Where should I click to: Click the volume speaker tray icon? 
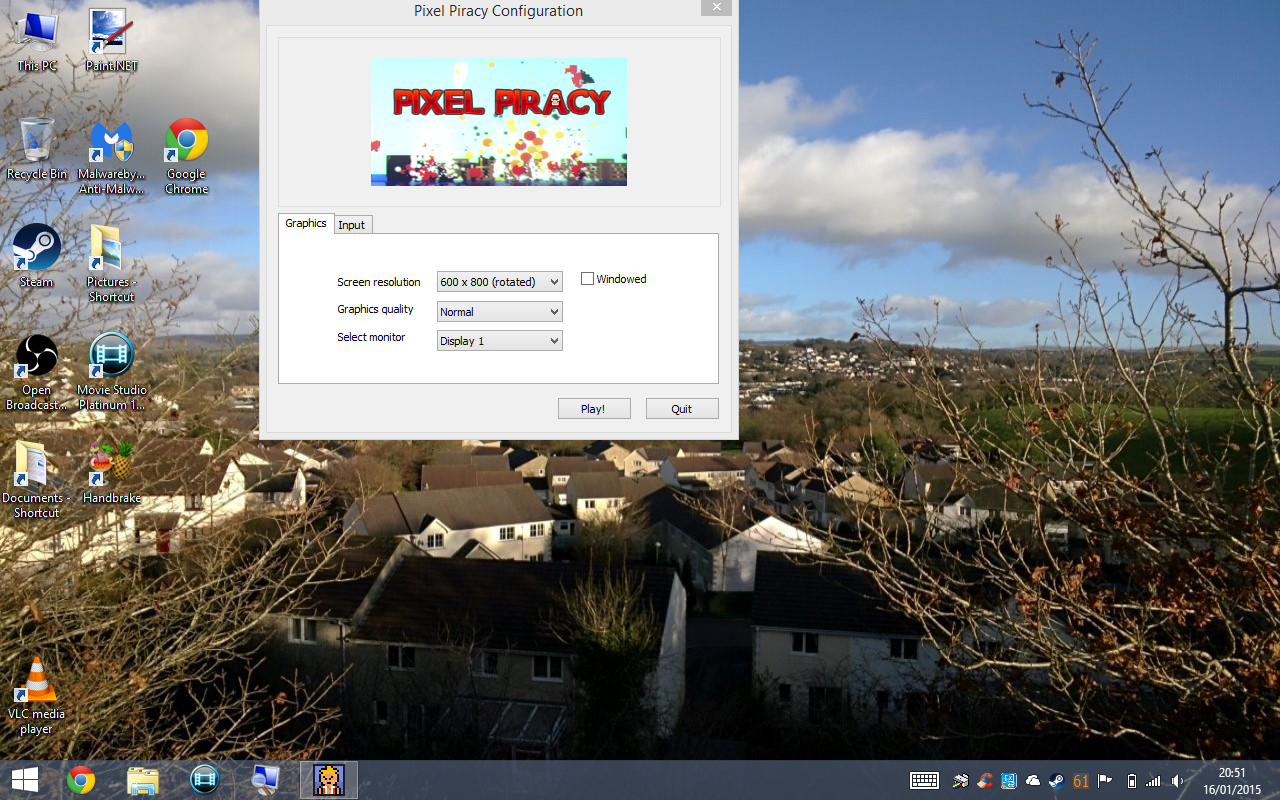coord(1178,781)
